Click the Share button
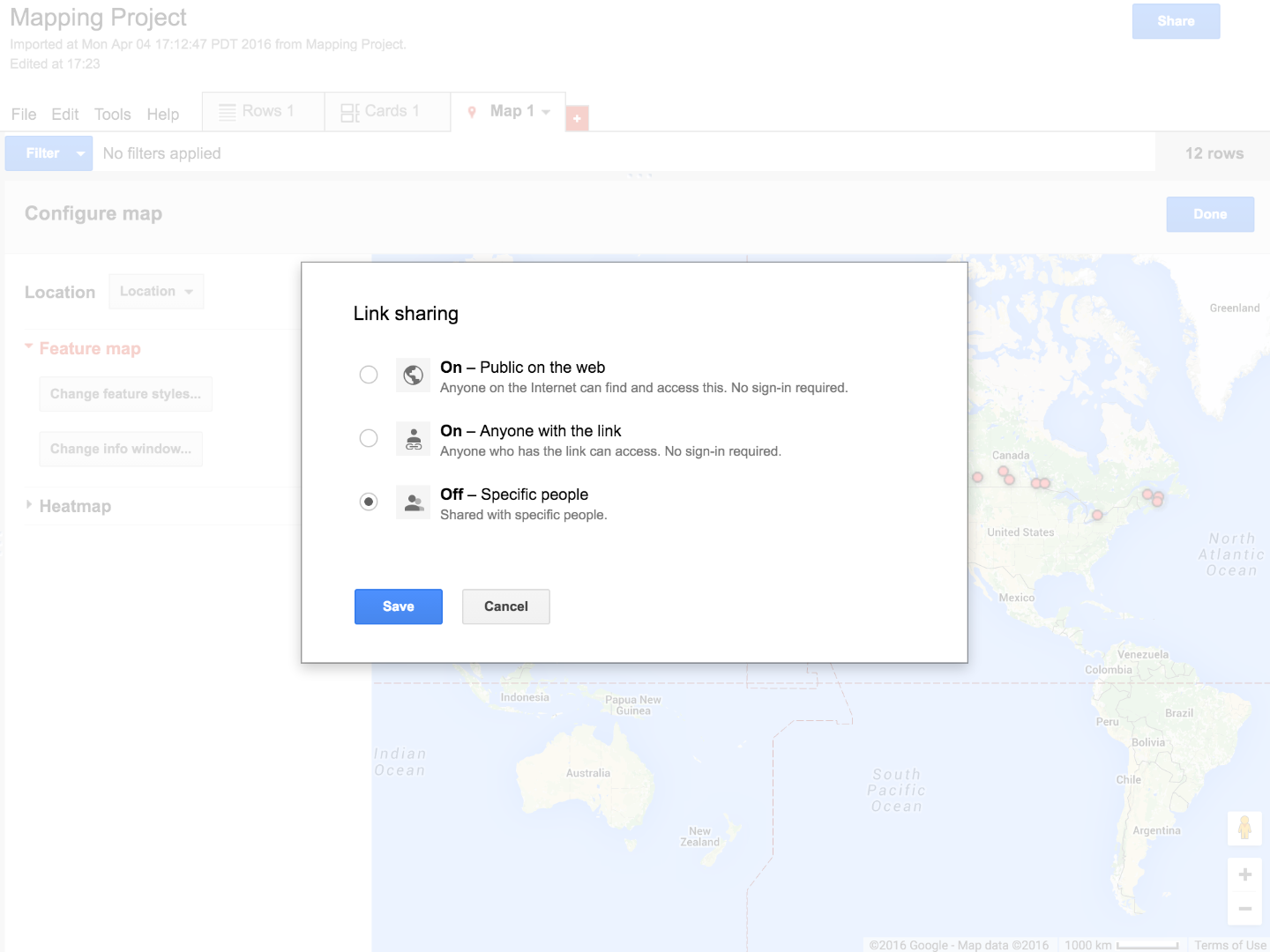 [1176, 21]
